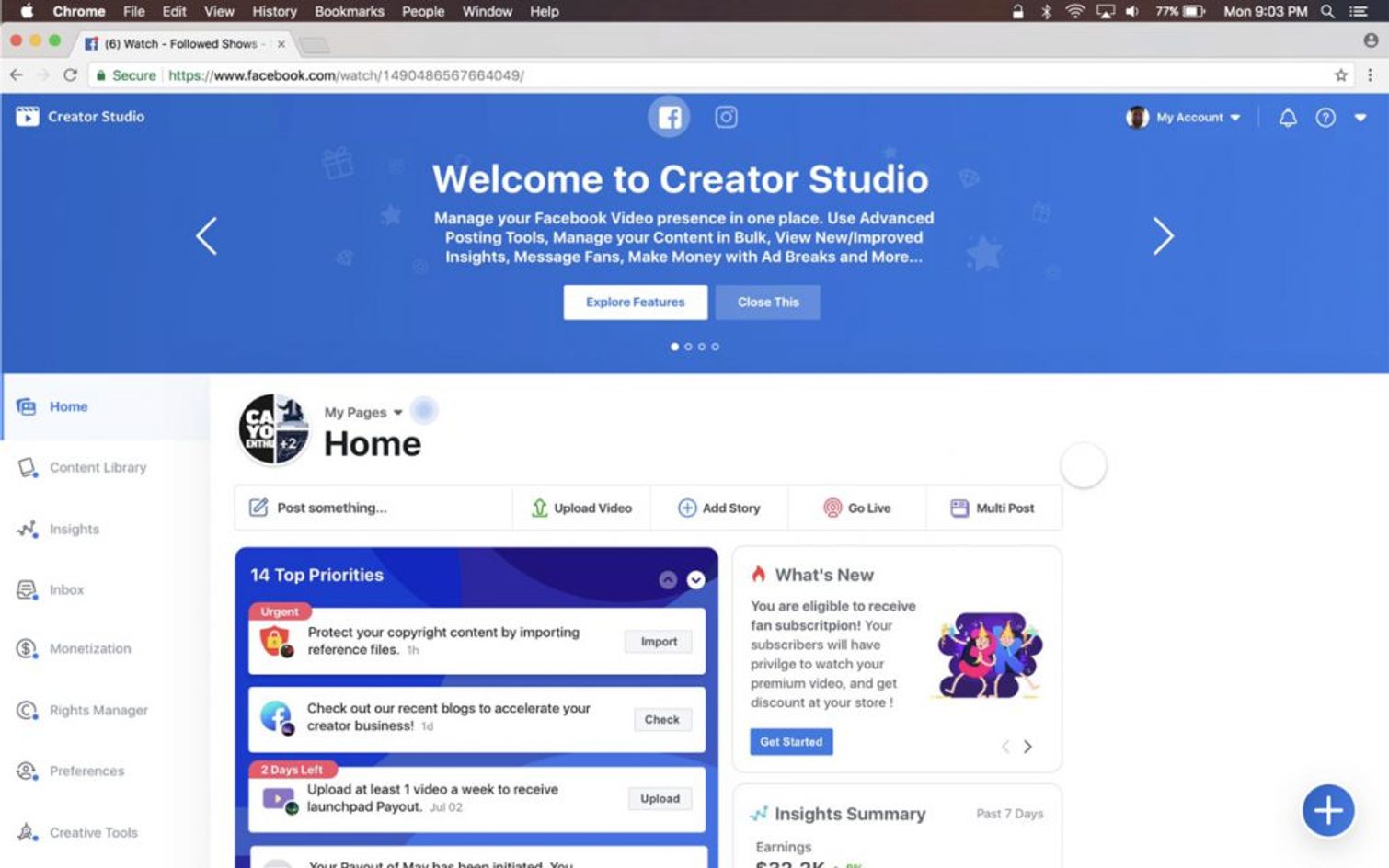Go to next banner slide
Image resolution: width=1389 pixels, height=868 pixels.
pos(1164,236)
